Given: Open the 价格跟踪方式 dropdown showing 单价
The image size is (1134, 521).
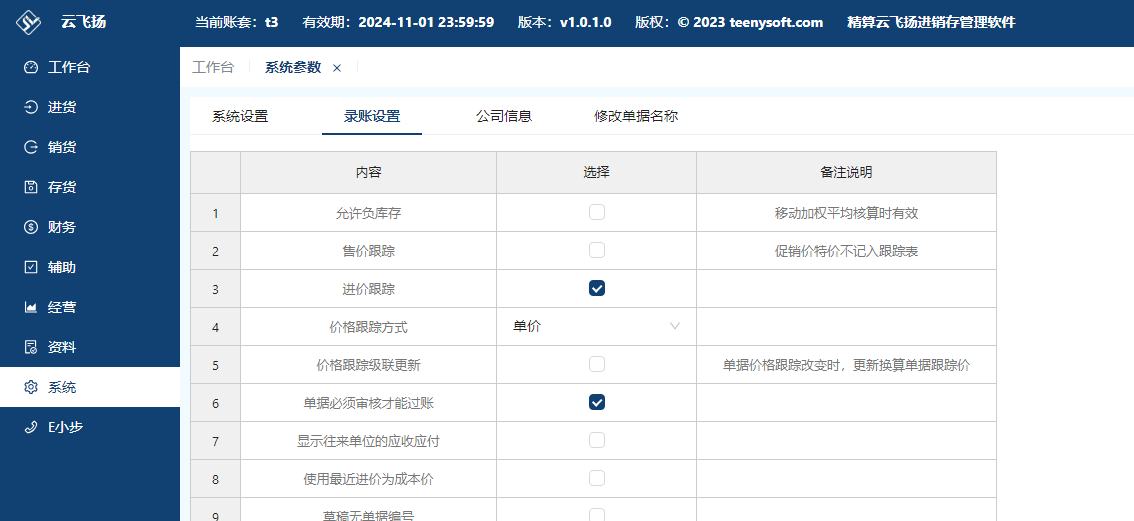Looking at the screenshot, I should [597, 326].
